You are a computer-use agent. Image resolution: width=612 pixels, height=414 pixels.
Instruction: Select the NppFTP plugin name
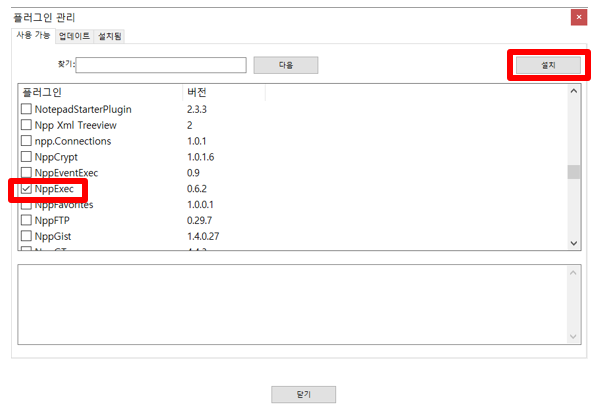(52, 220)
